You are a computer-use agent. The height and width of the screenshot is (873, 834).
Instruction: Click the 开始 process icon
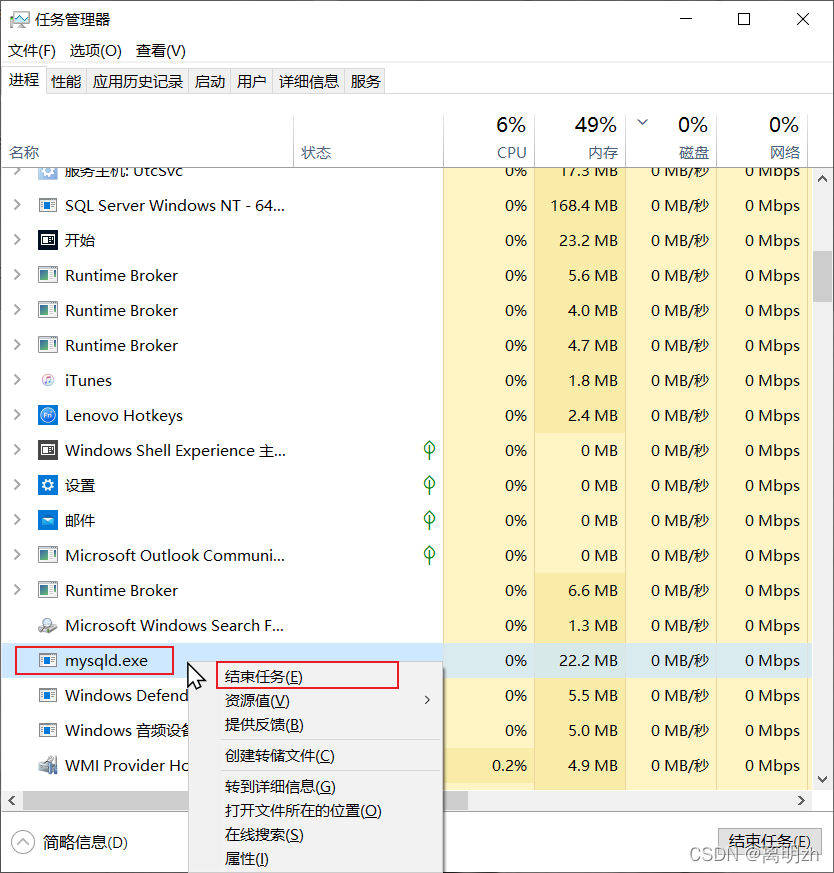coord(48,241)
